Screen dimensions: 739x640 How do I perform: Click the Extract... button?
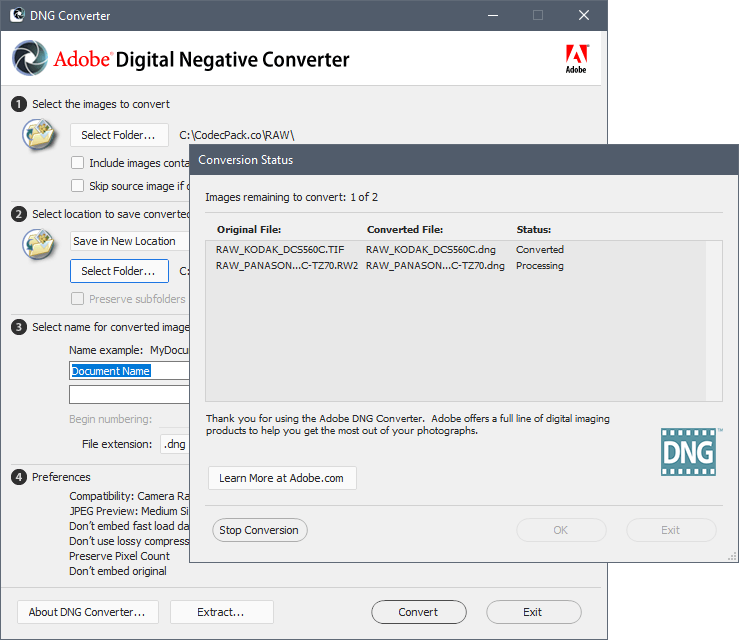coord(222,612)
